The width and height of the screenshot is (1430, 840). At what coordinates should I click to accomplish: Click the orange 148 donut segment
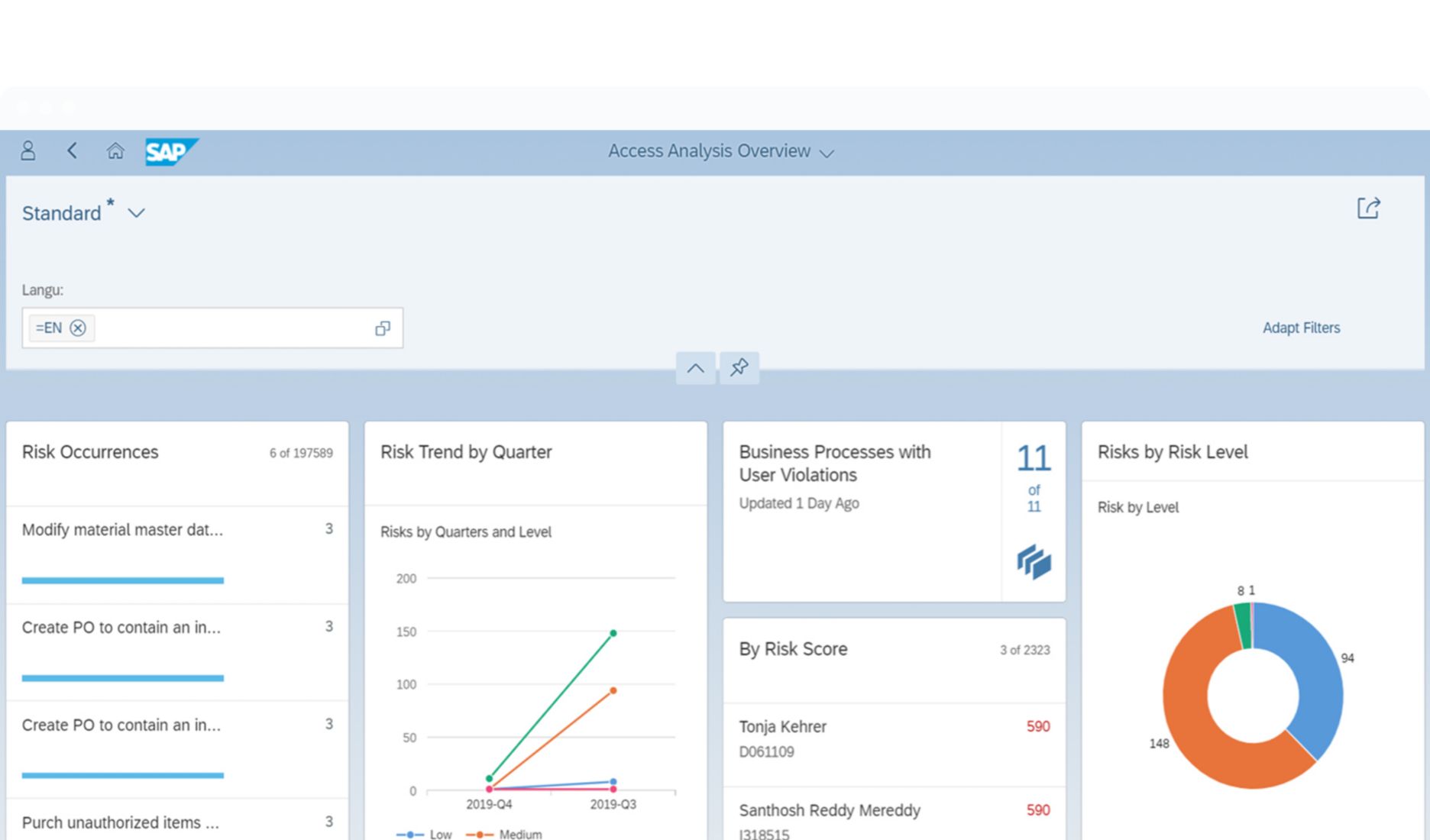1192,733
